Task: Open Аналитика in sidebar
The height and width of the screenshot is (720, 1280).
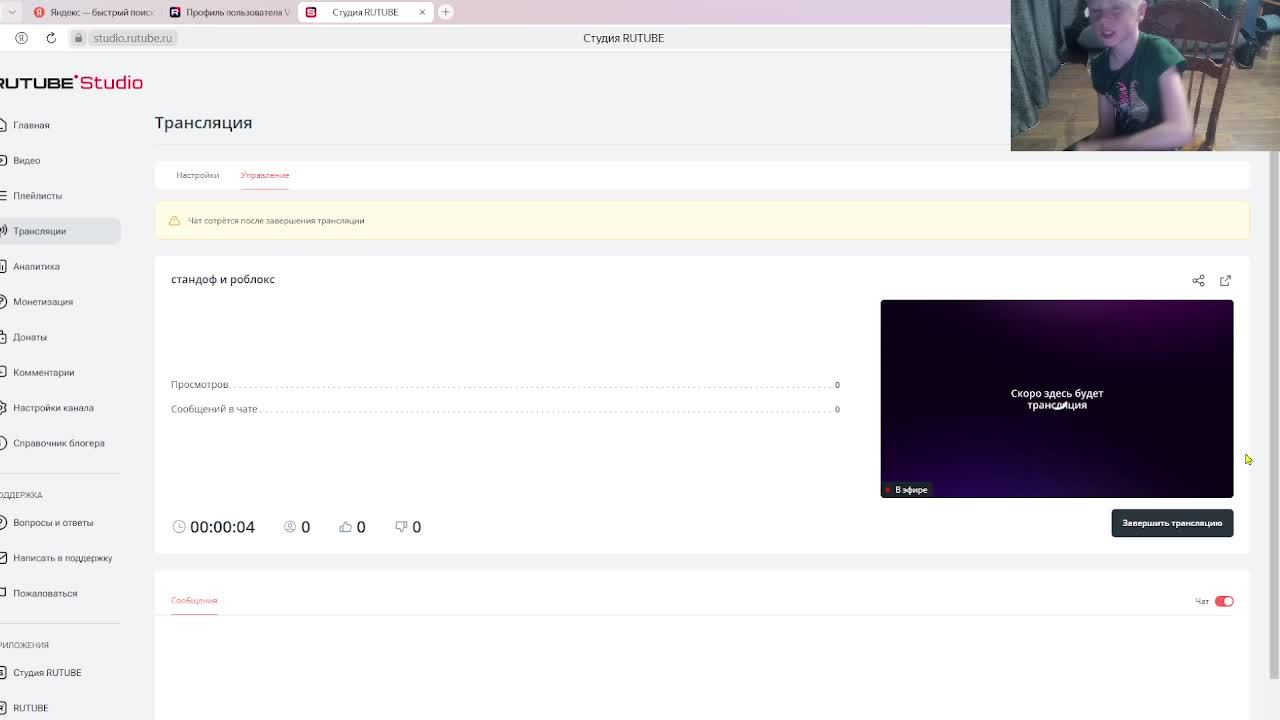Action: pyautogui.click(x=36, y=266)
